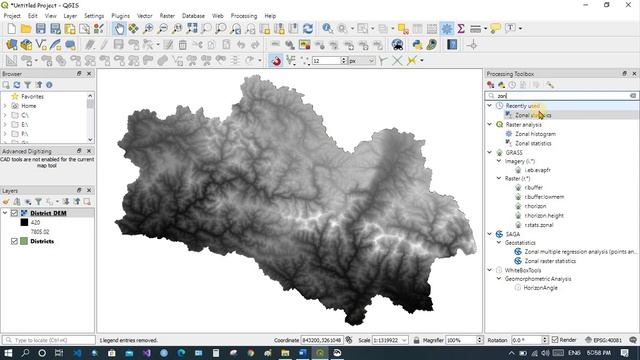Open Processing Toolbox history clock icon

click(512, 85)
